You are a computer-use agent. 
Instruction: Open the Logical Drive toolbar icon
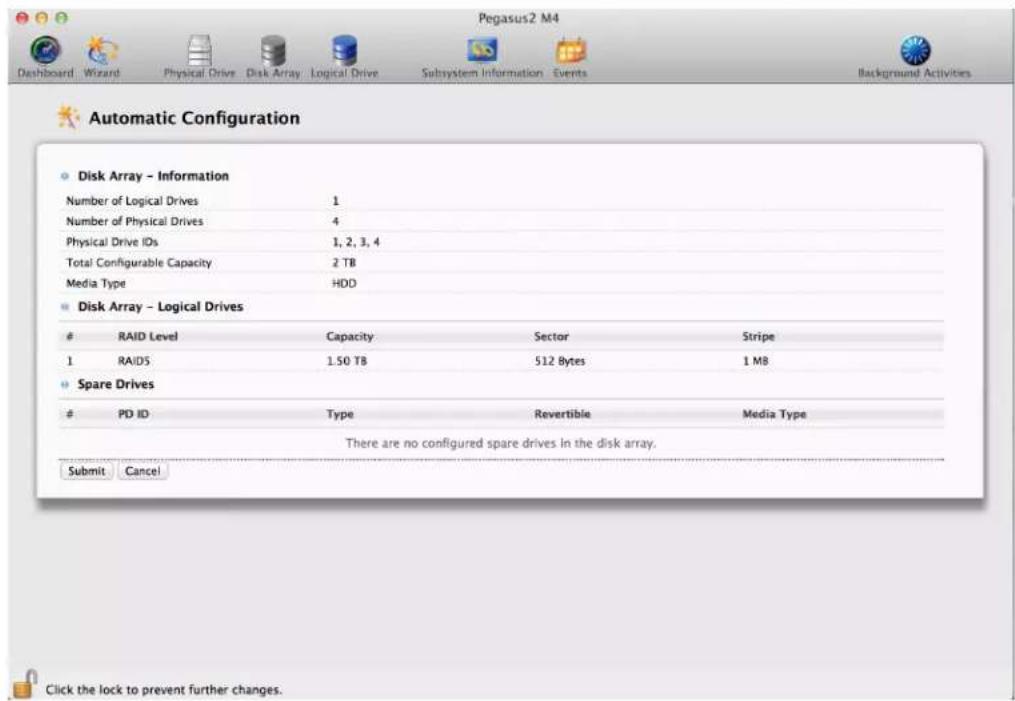click(344, 56)
